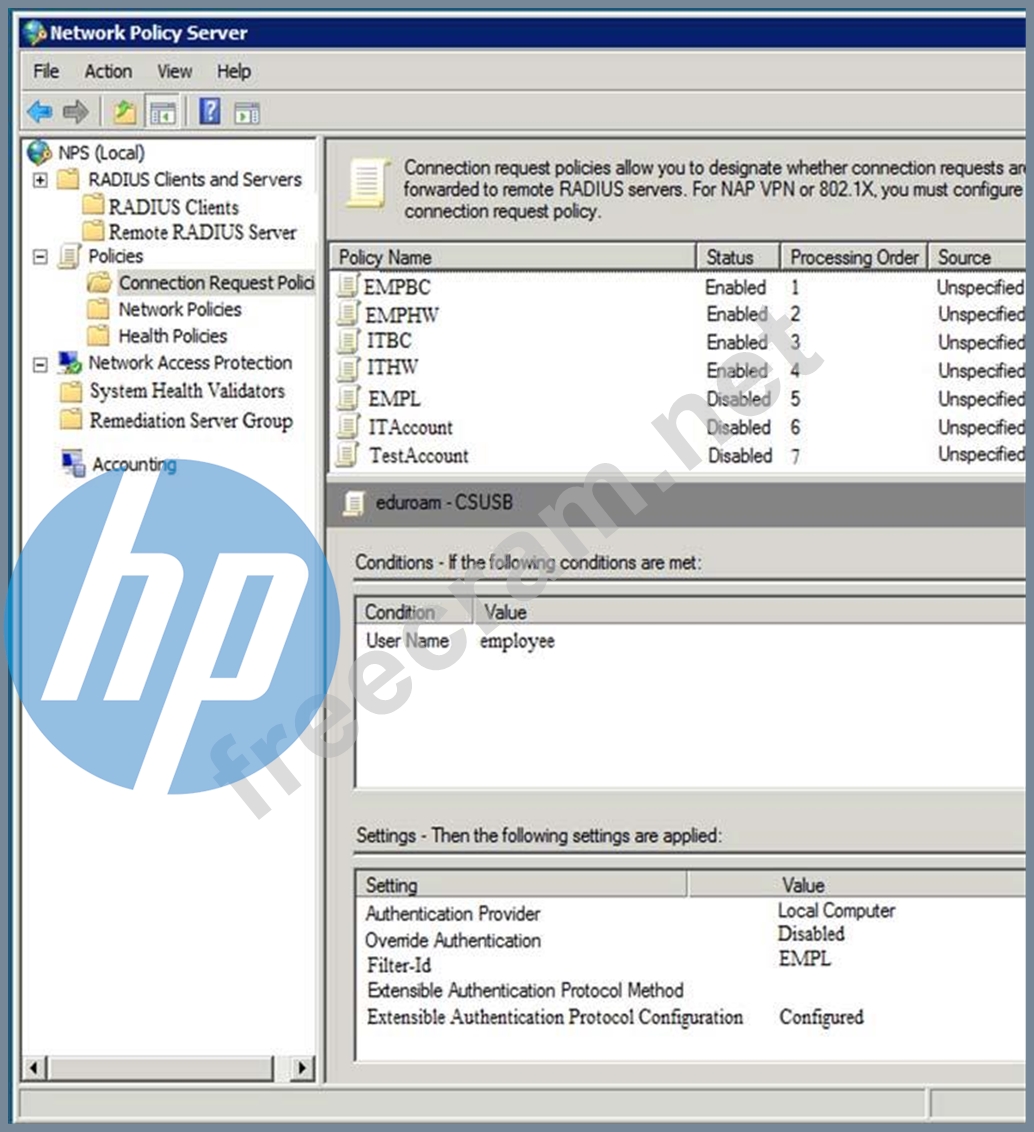Select Remote RADIUS Server in the tree
Screen dimensions: 1034x1132
202,232
